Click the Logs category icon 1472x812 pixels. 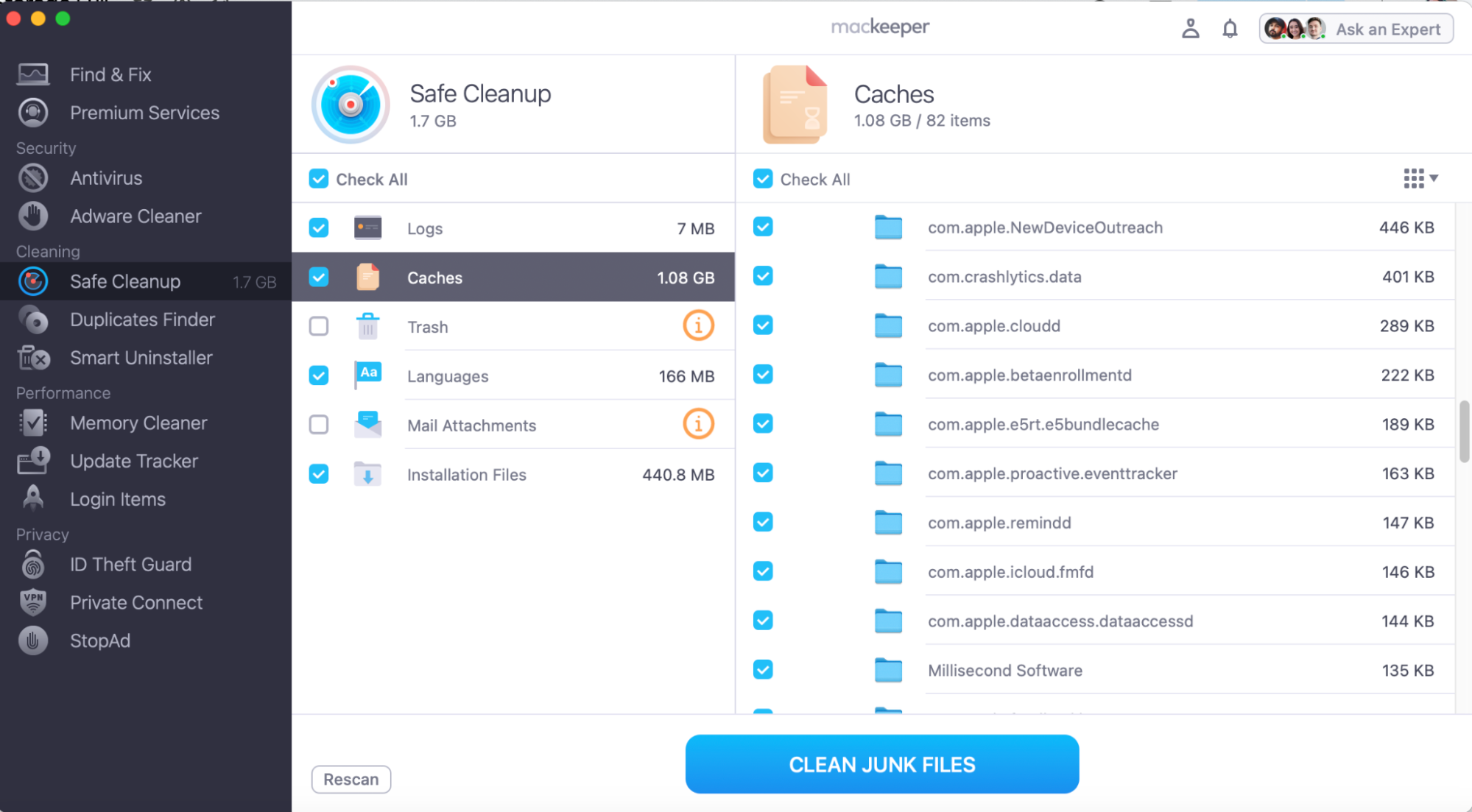point(367,228)
